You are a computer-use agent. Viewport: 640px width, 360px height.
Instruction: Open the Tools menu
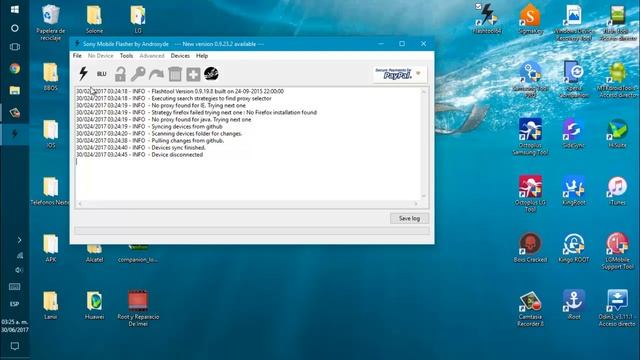(x=126, y=56)
